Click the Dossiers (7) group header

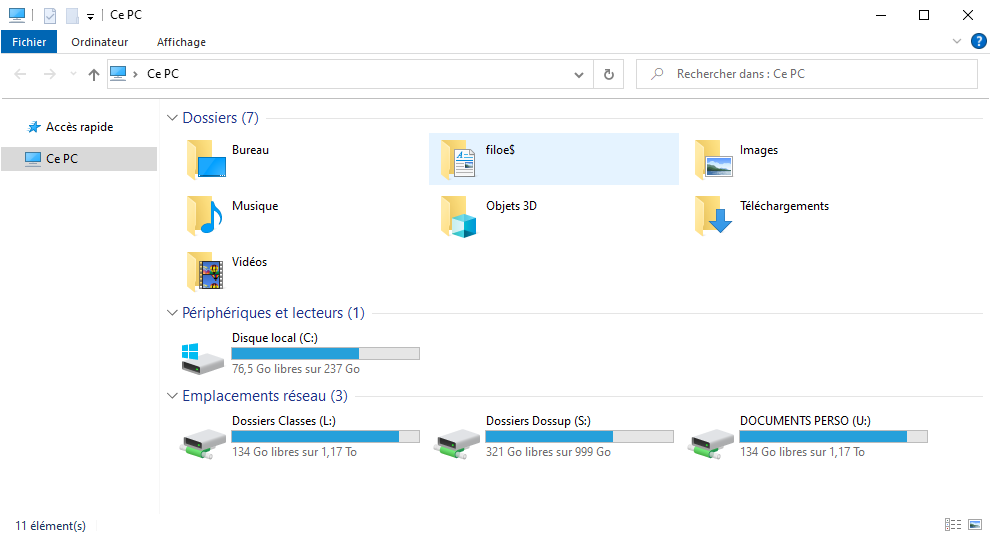(x=221, y=118)
